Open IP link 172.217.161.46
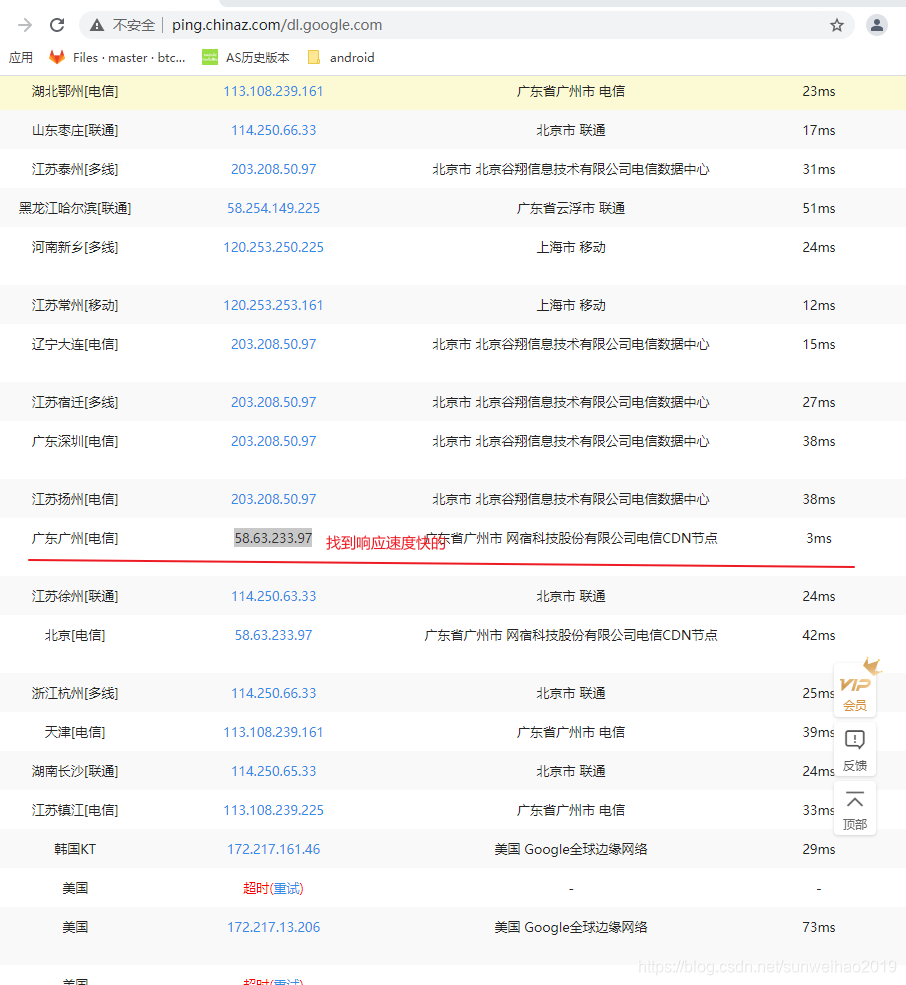This screenshot has width=906, height=985. [x=273, y=849]
